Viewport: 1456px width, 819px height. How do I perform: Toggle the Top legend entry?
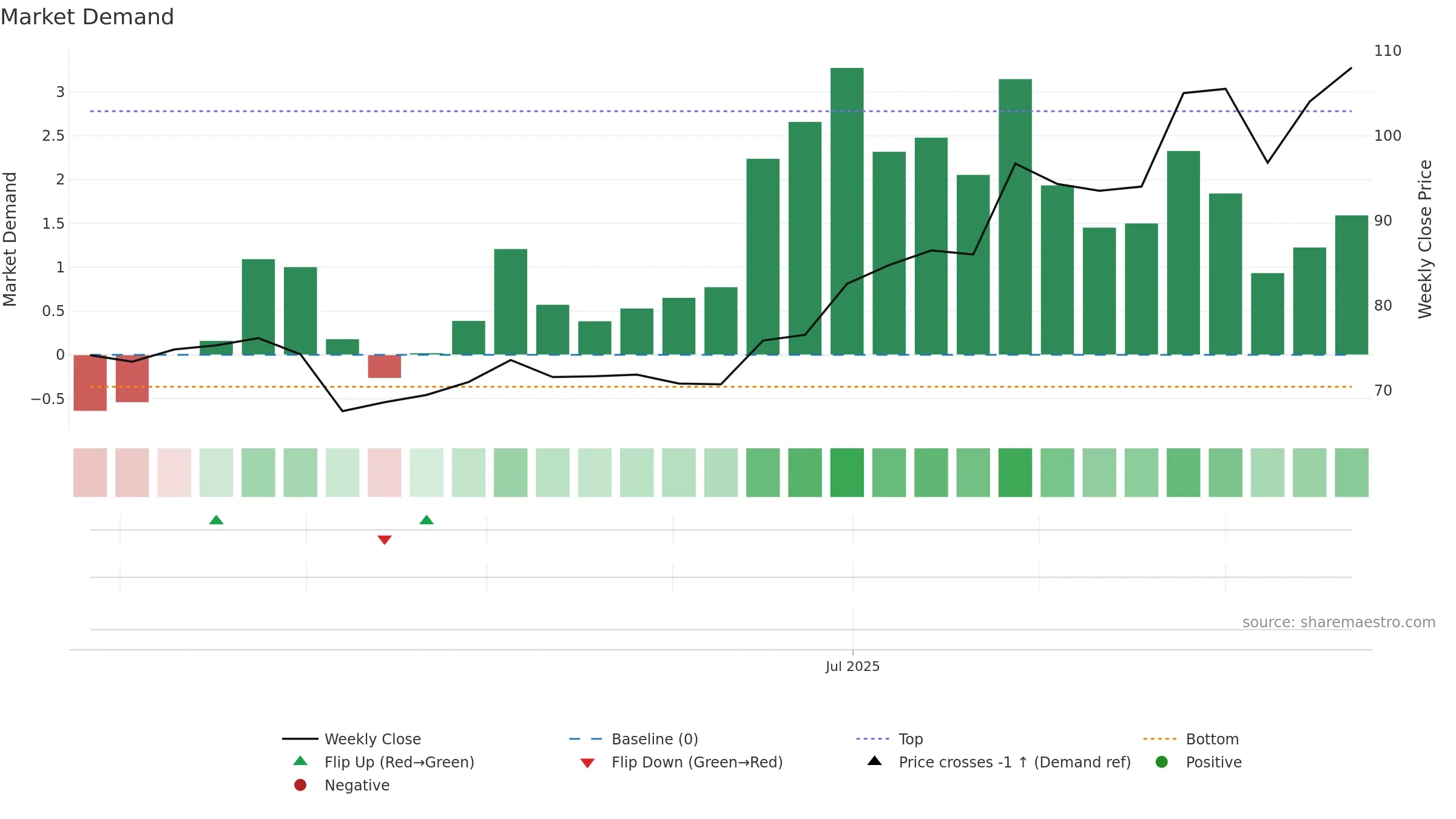click(x=889, y=739)
